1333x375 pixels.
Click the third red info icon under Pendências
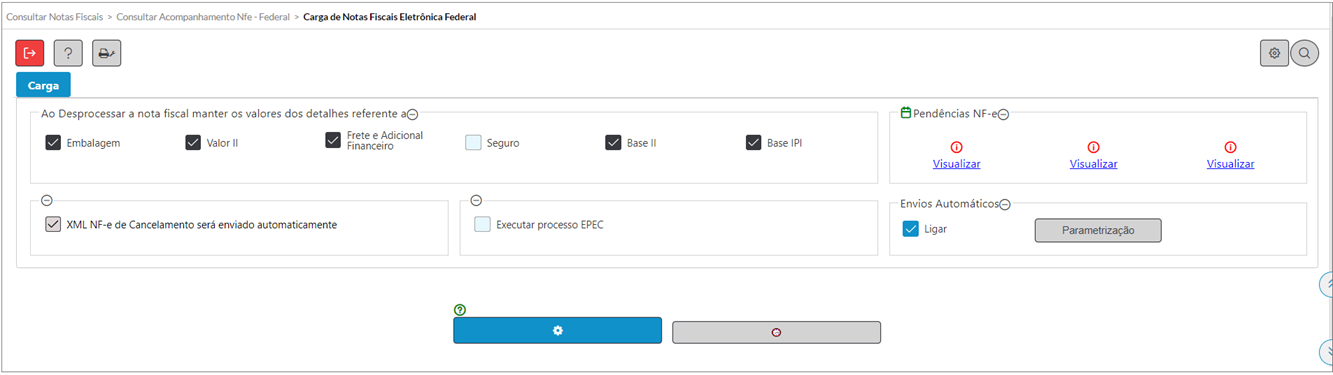(1230, 147)
